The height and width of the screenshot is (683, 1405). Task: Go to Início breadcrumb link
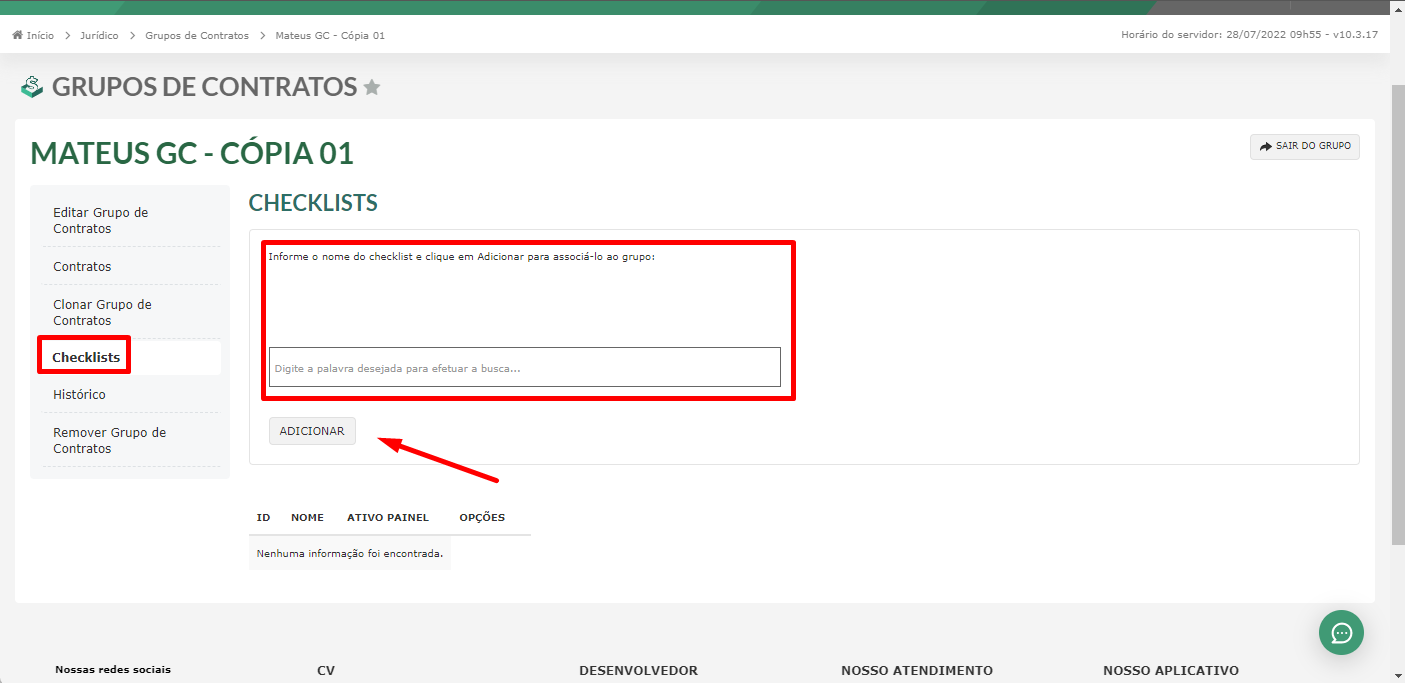[40, 35]
